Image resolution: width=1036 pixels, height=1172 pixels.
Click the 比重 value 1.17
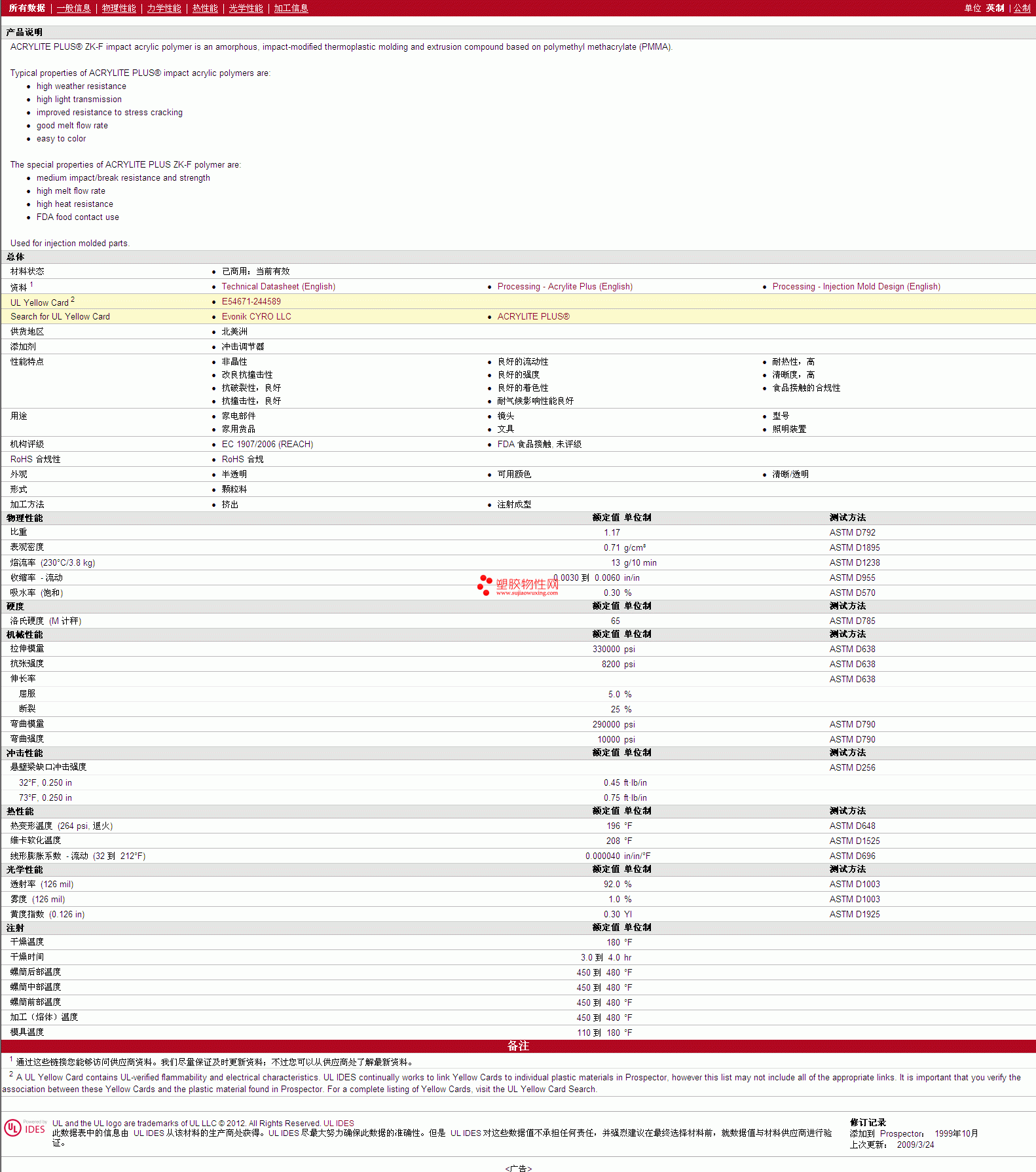(x=612, y=532)
